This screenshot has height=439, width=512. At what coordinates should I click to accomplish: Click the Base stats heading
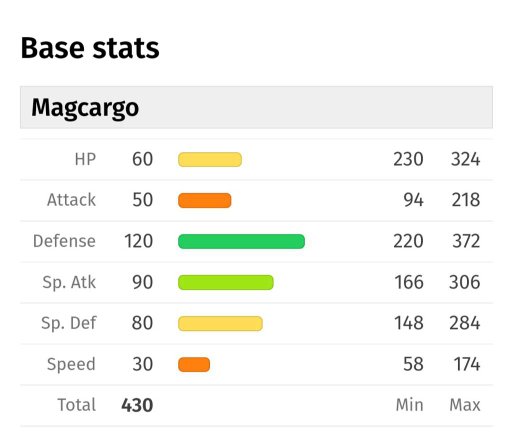(x=90, y=48)
